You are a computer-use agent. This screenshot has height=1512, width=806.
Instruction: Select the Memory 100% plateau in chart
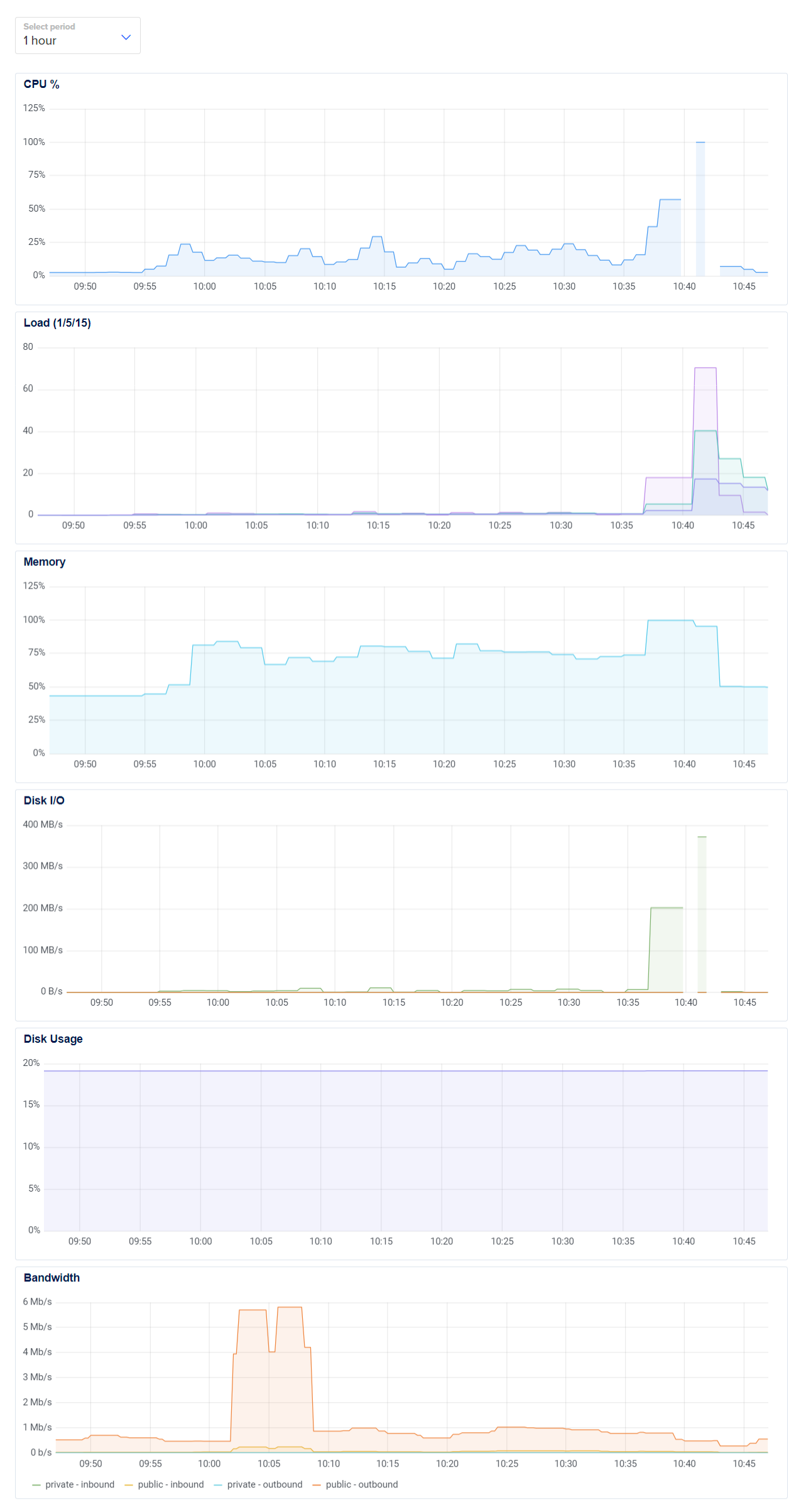[x=670, y=621]
